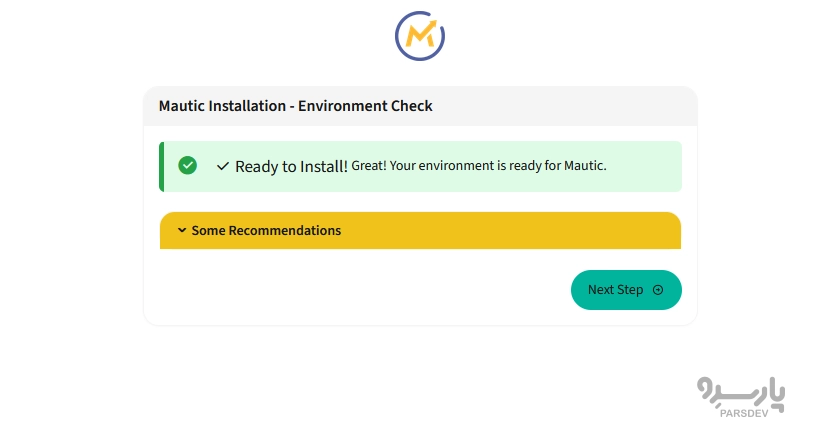Click the empty right side of the green alert banner
Screen dimensions: 818x434
(x=645, y=166)
